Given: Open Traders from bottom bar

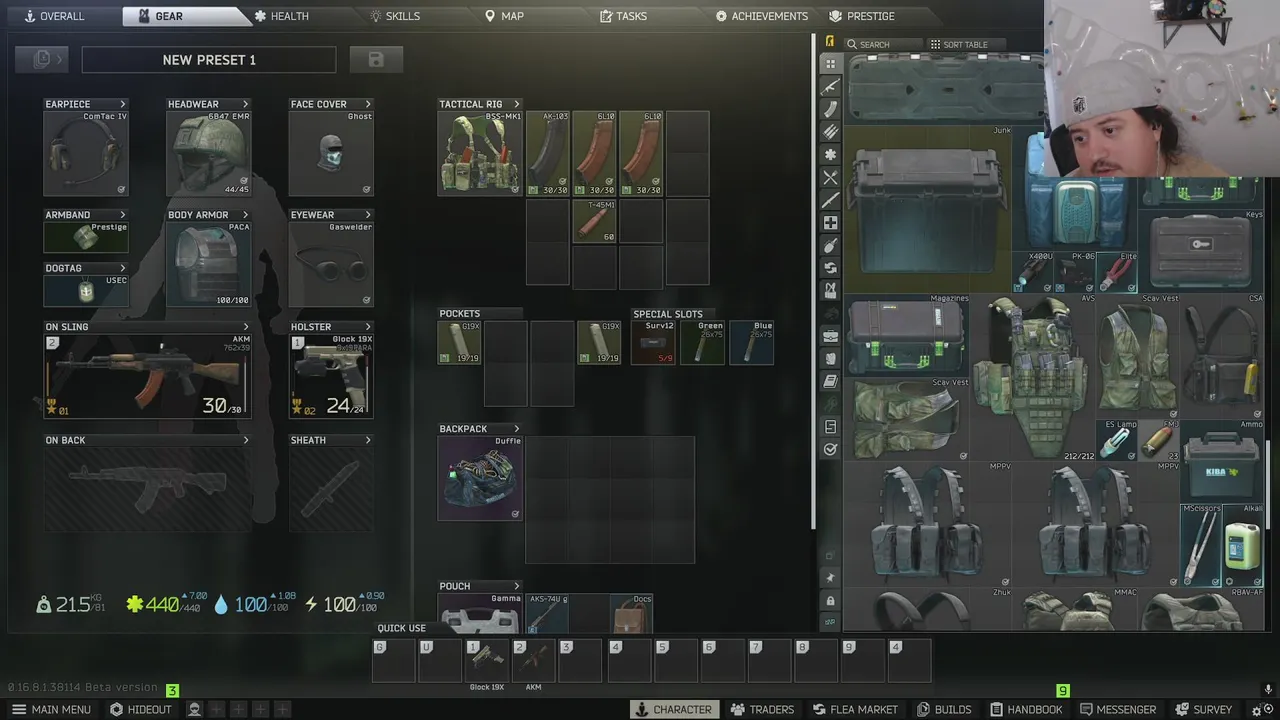Looking at the screenshot, I should pos(762,709).
